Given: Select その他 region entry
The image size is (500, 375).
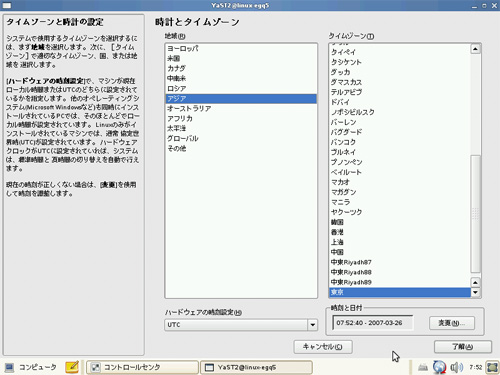Looking at the screenshot, I should (241, 149).
